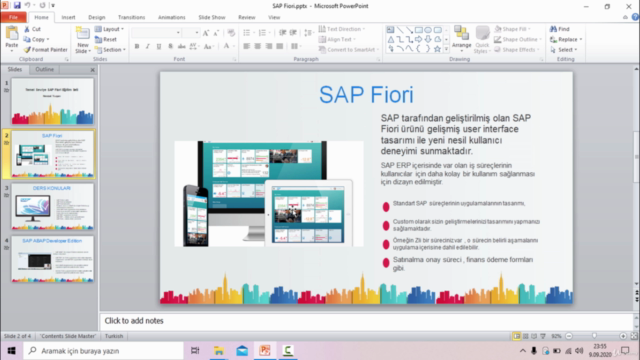Toggle underline formatting
Screen dimensions: 640x360
pyautogui.click(x=159, y=46)
